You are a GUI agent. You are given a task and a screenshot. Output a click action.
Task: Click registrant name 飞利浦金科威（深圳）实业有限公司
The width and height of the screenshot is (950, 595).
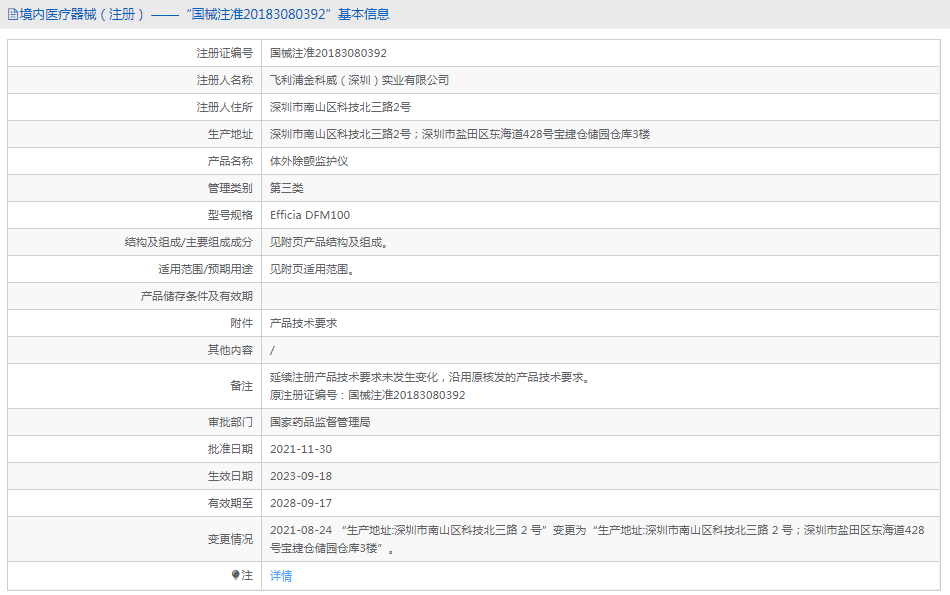pos(360,80)
